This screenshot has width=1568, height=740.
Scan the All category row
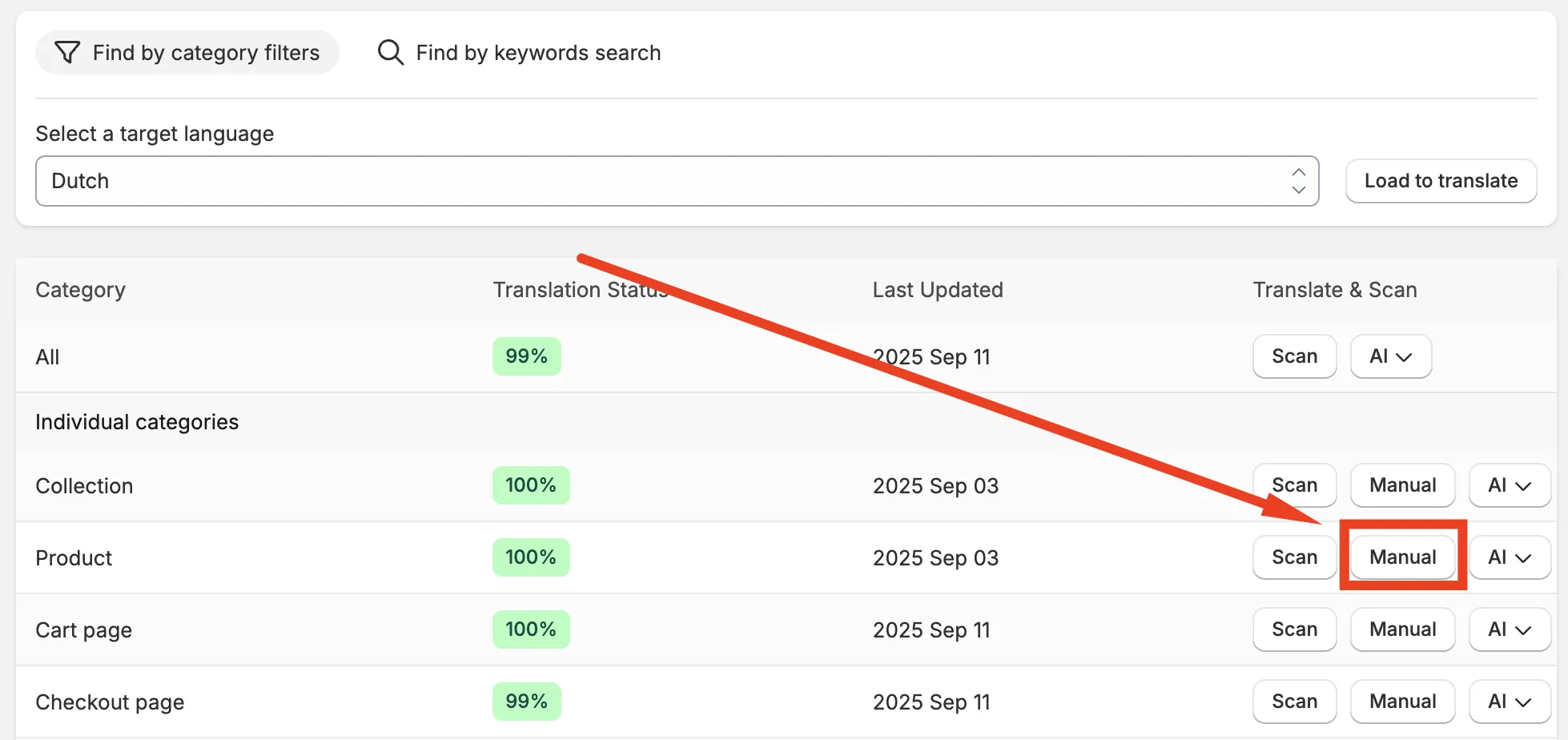pyautogui.click(x=1295, y=356)
